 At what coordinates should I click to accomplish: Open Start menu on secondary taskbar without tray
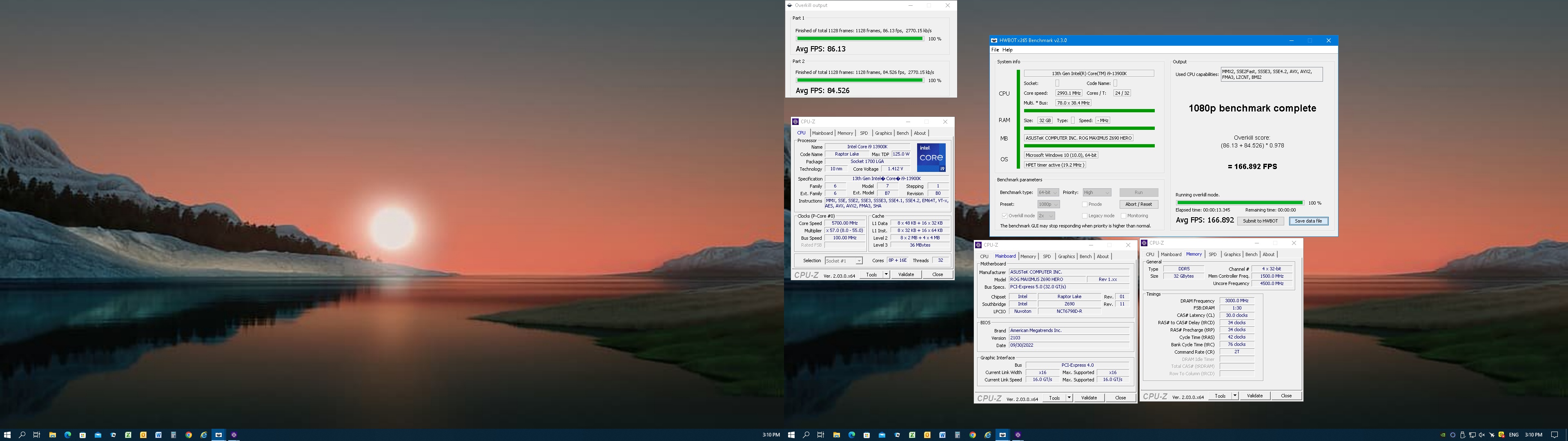coord(7,435)
